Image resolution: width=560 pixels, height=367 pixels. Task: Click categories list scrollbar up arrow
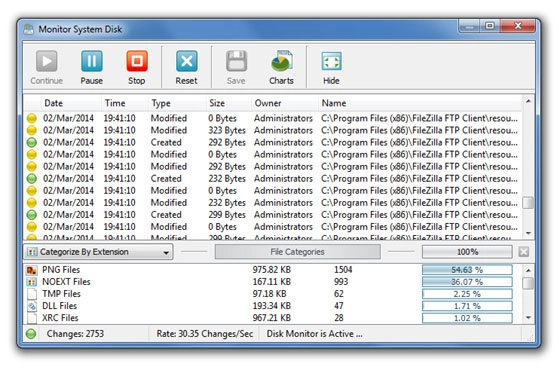tap(528, 270)
